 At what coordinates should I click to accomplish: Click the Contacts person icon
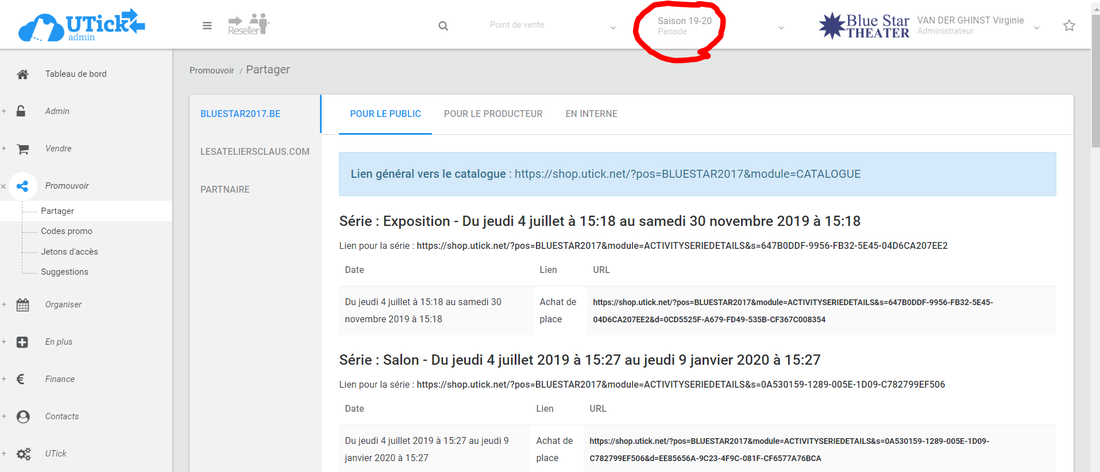tap(23, 416)
